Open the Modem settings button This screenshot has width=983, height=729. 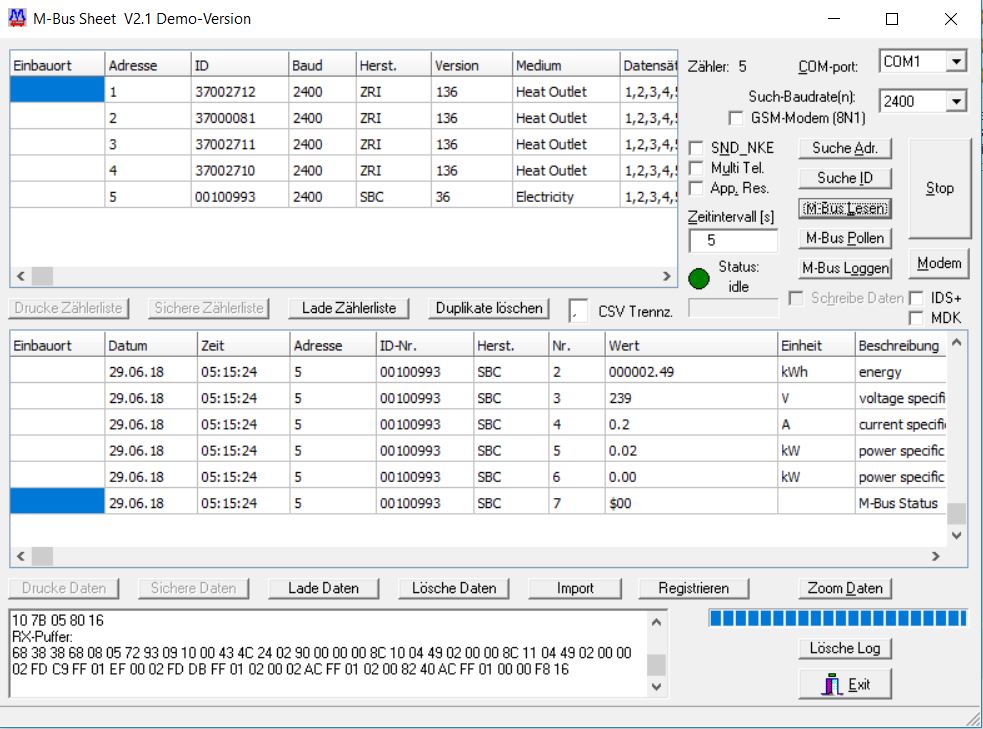[938, 263]
